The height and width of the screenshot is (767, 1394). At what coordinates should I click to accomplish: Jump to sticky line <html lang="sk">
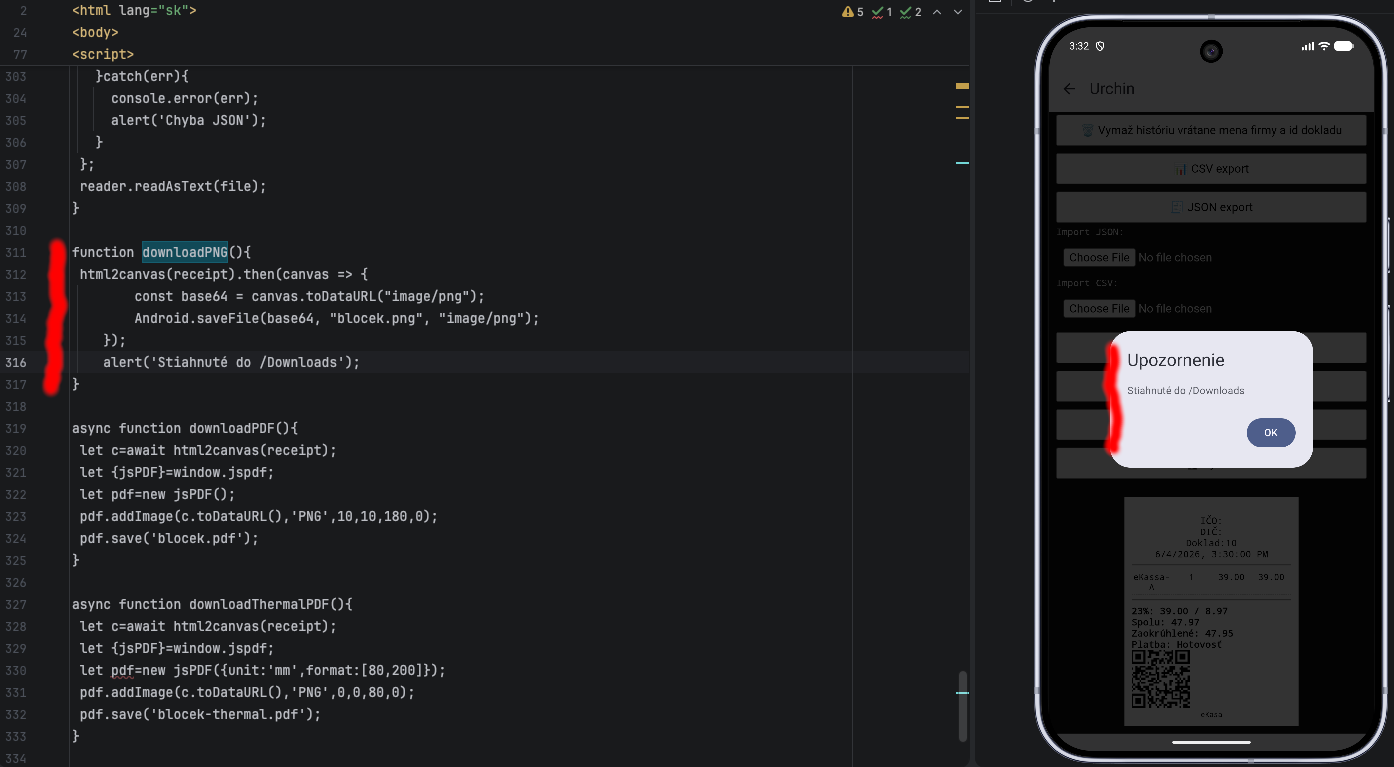134,11
